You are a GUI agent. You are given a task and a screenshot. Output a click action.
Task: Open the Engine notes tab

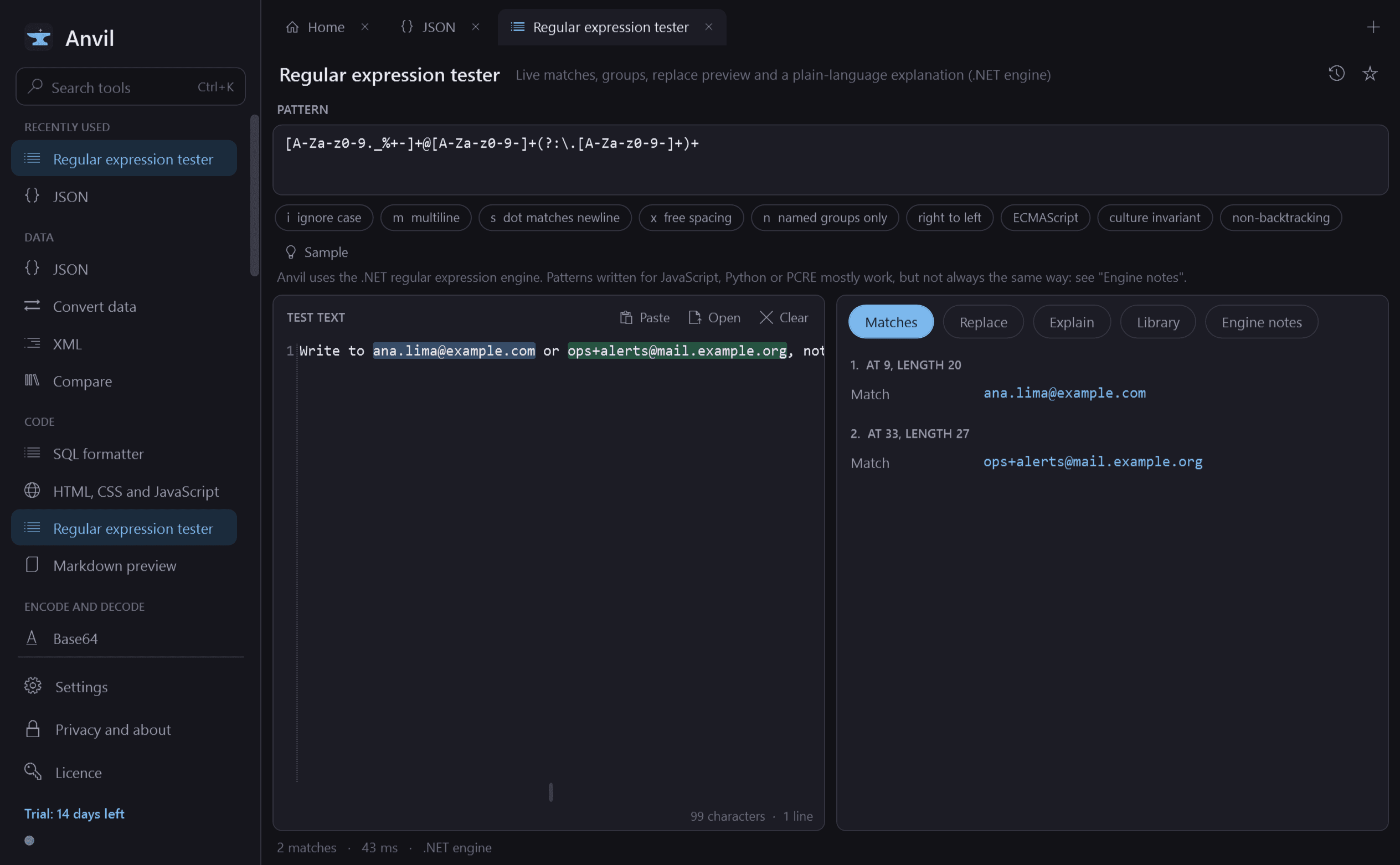(x=1262, y=322)
